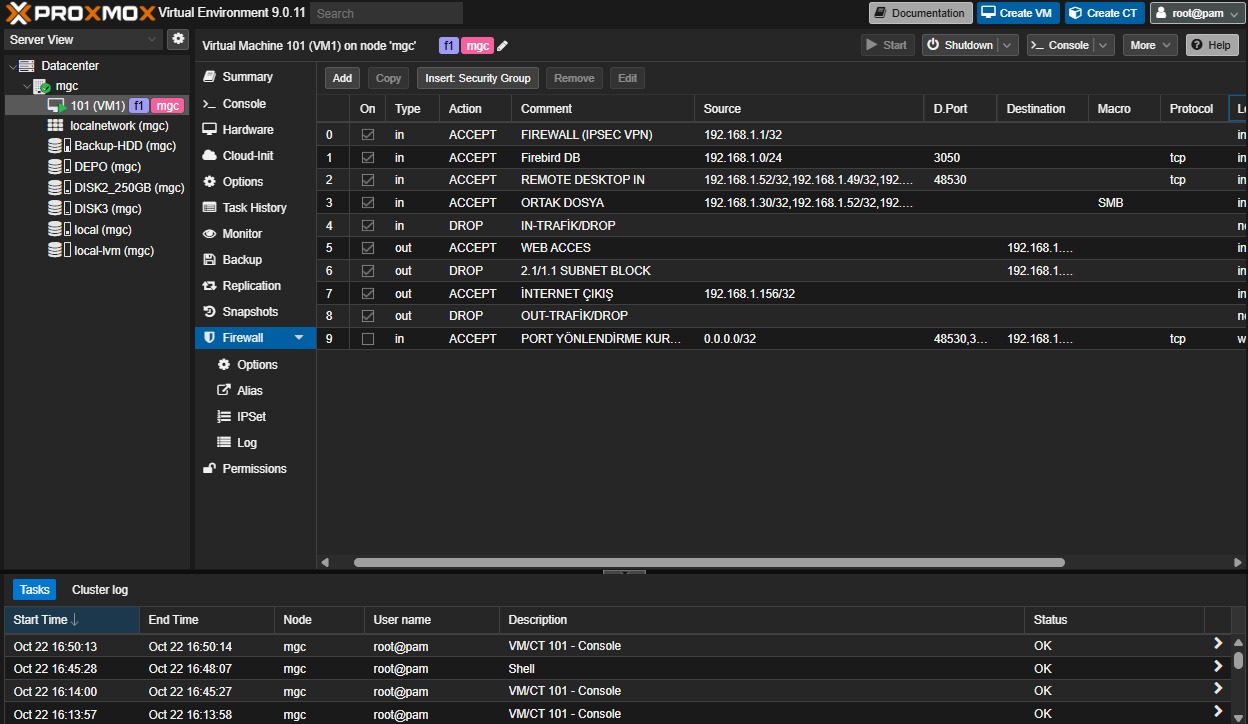Open the More actions menu
Viewport: 1248px width, 724px height.
tap(1150, 45)
